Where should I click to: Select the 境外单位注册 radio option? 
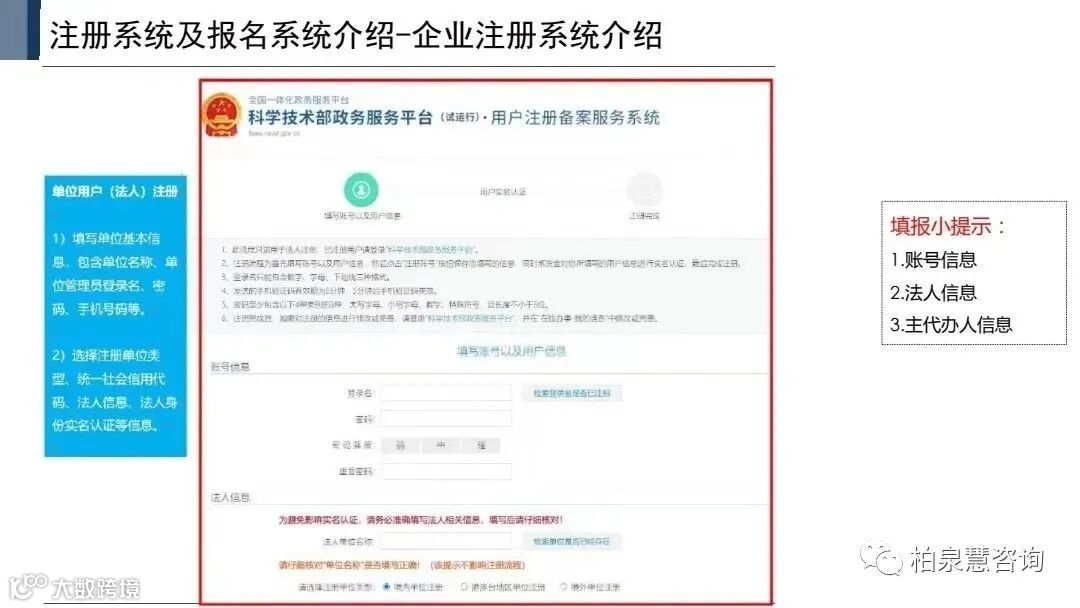tap(563, 587)
